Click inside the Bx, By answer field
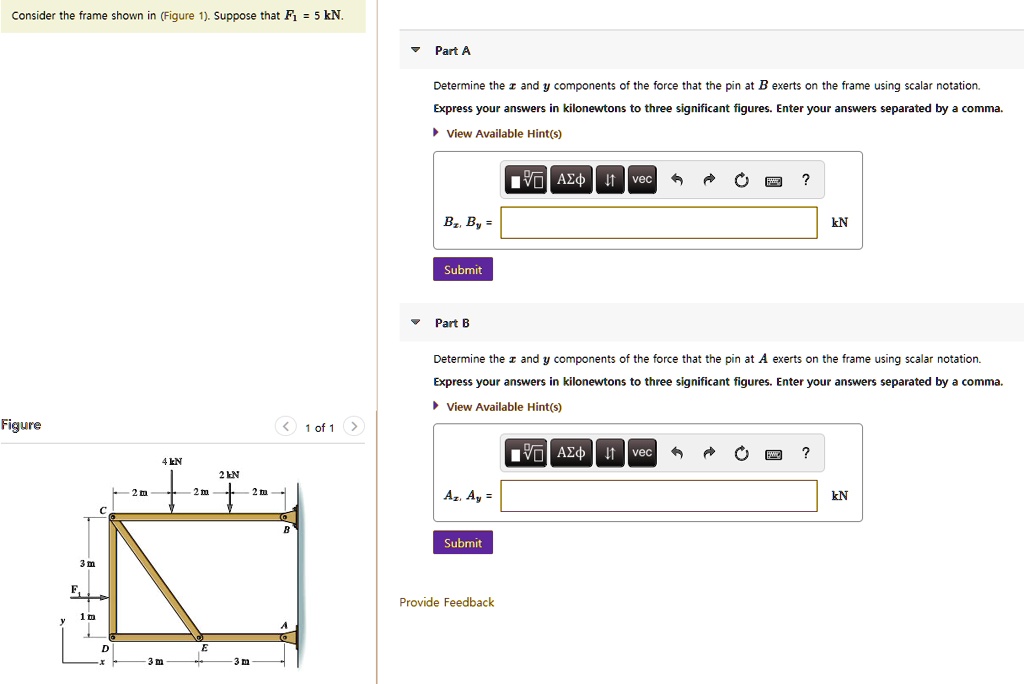Screen dimensions: 1024x684 659,222
